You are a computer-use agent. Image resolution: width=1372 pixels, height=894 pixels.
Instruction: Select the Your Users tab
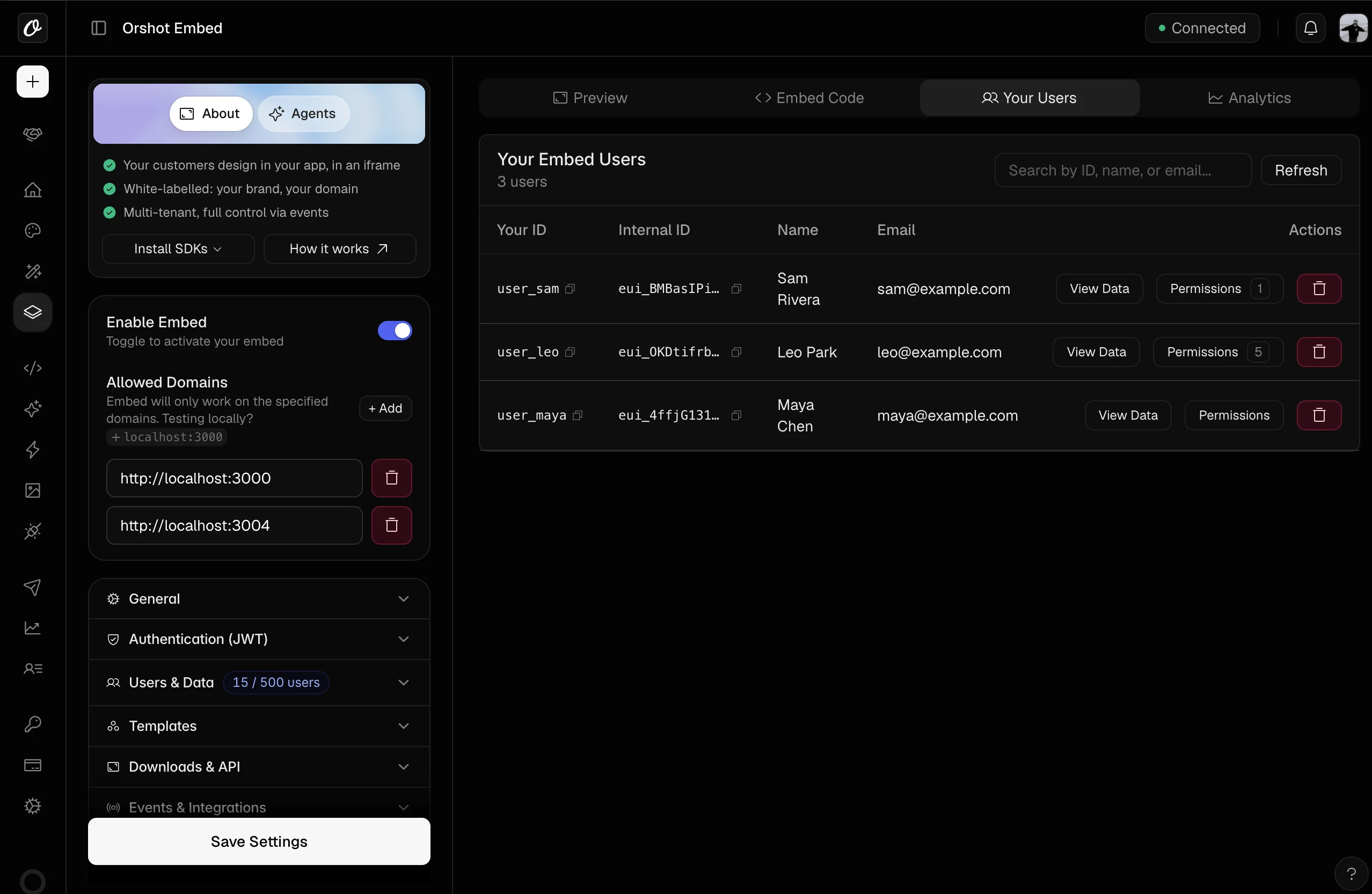pos(1029,98)
